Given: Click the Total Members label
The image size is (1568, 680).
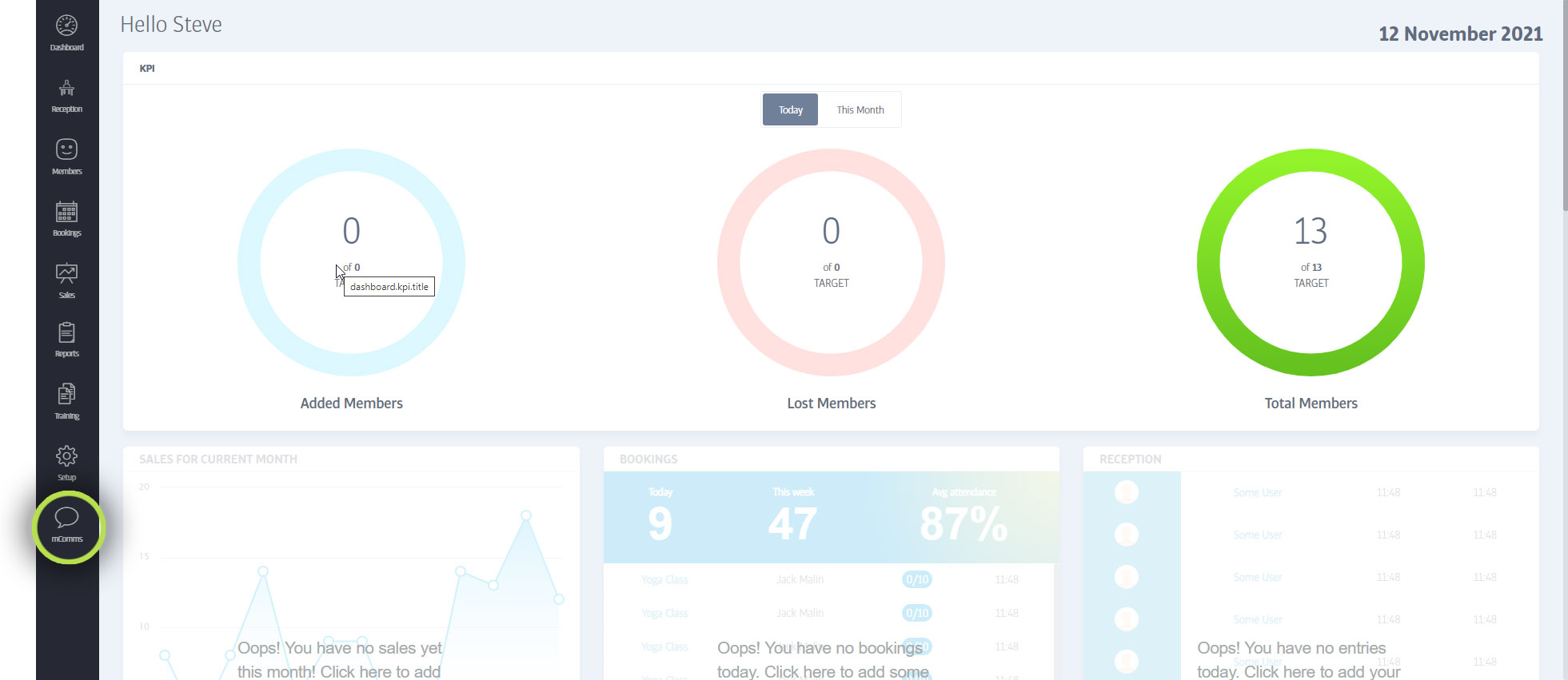Looking at the screenshot, I should [1311, 404].
